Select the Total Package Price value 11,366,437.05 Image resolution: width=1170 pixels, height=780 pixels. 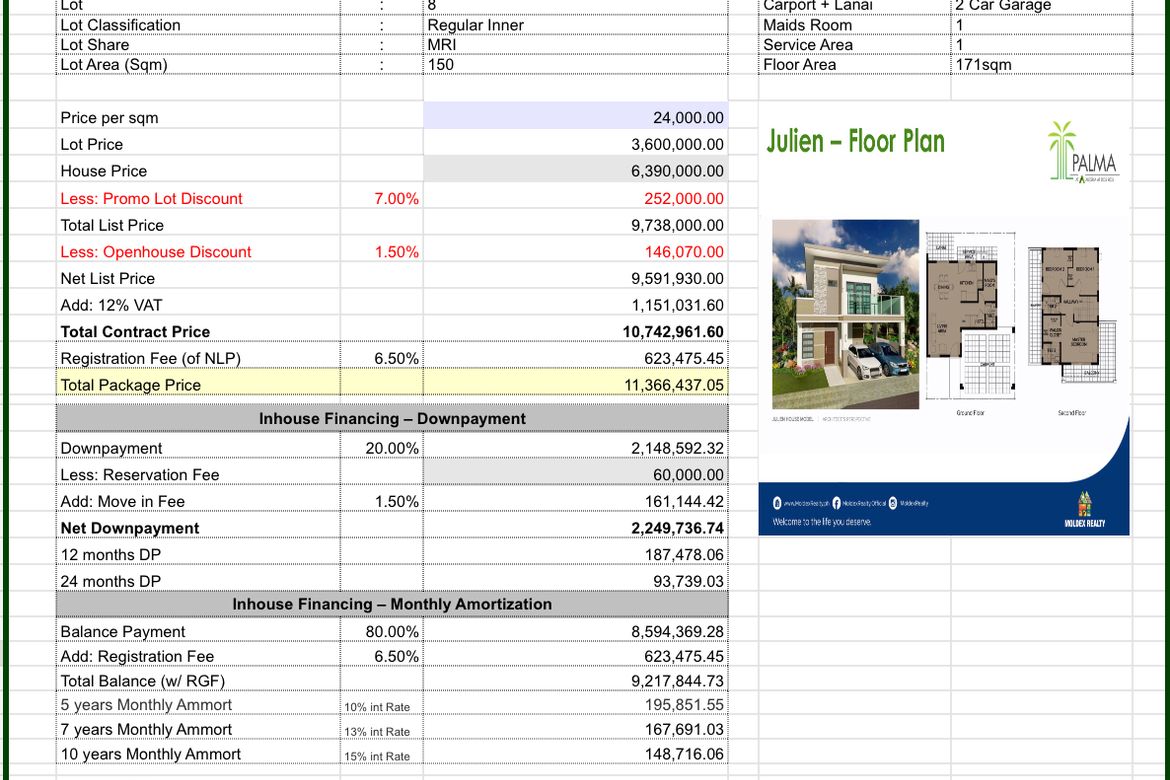[x=674, y=385]
